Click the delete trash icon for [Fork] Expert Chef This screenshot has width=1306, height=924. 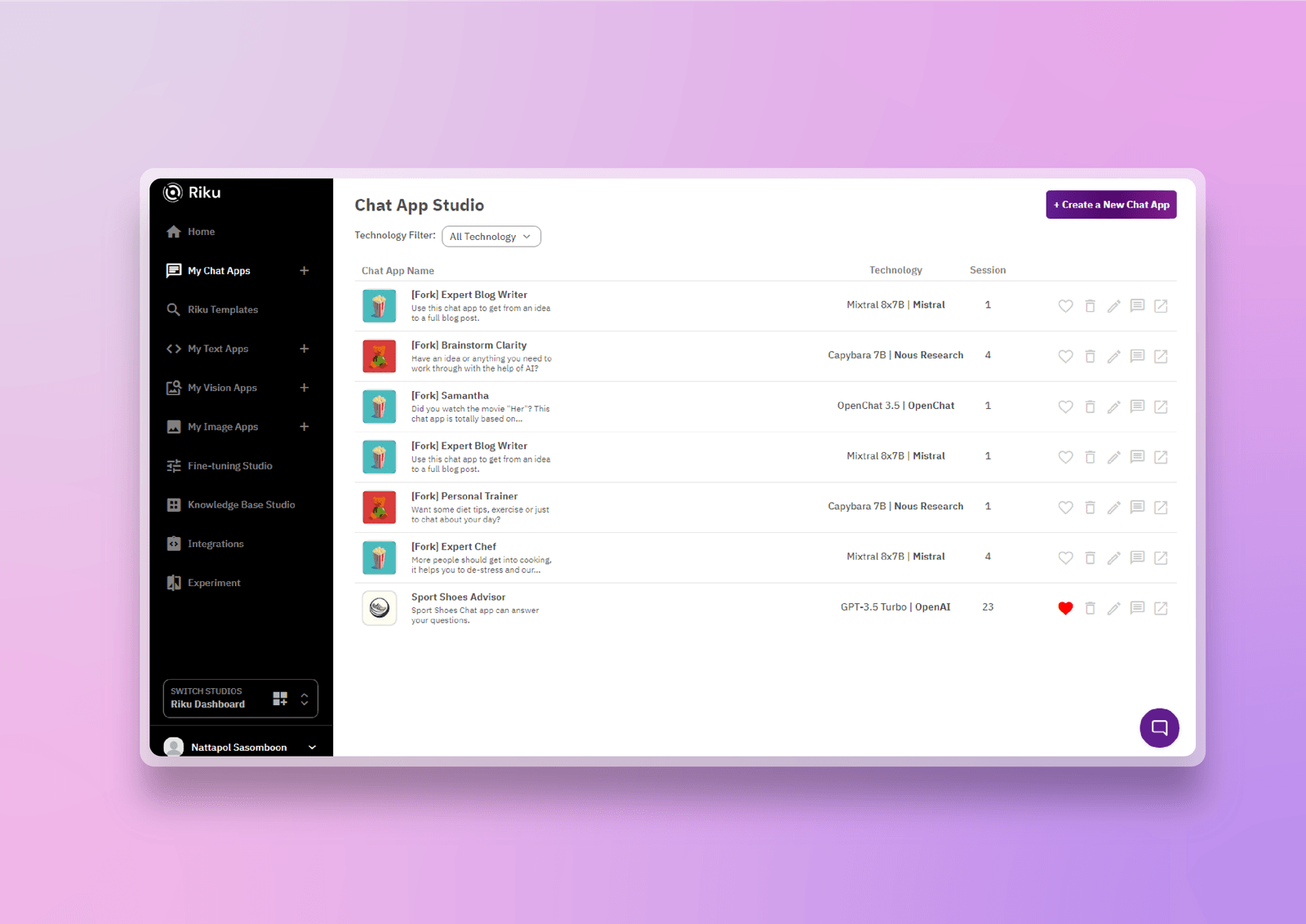1091,558
